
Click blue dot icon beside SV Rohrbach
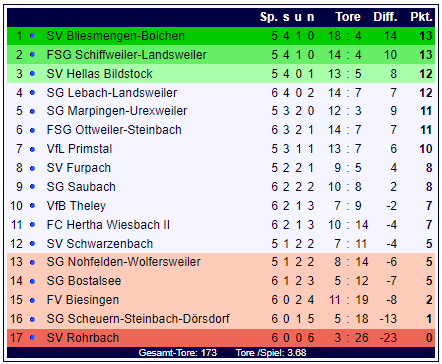point(32,338)
